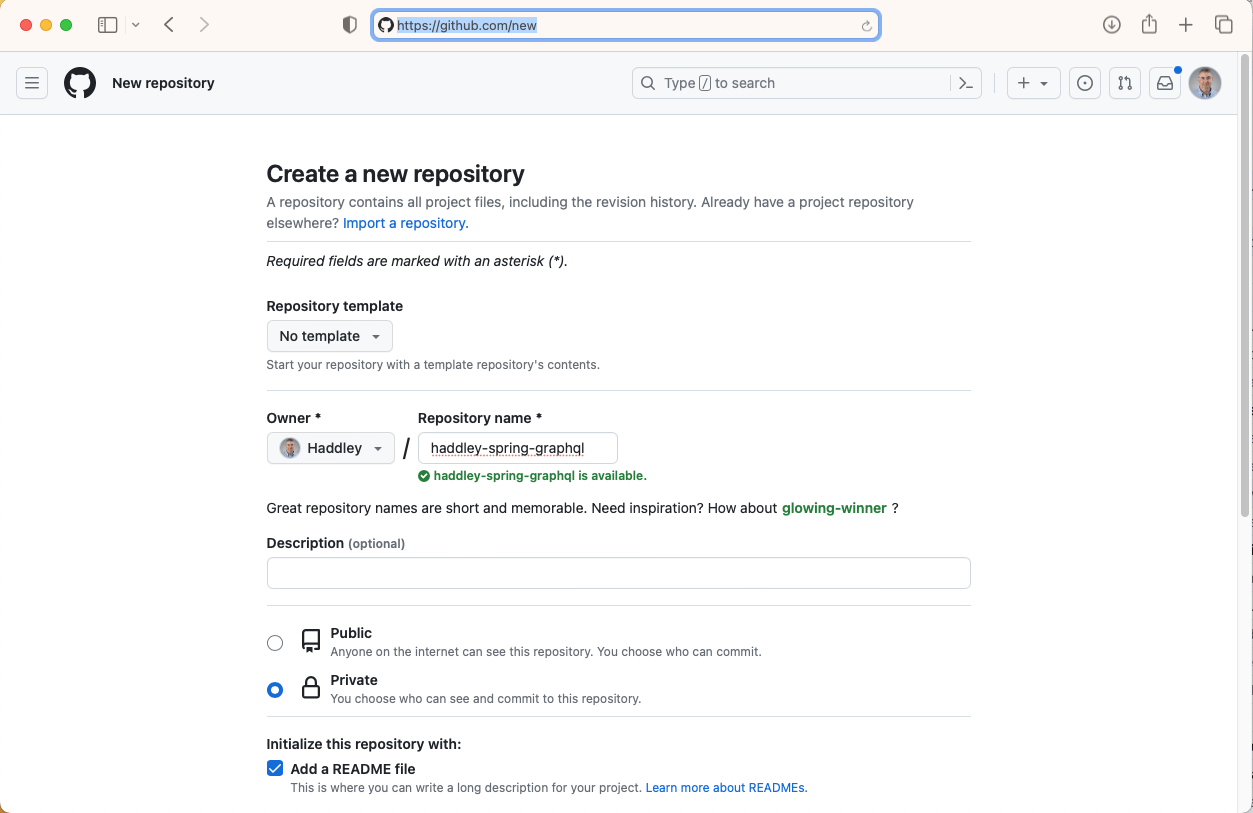Open the GitHub hamburger navigation menu
Viewport: 1253px width, 813px height.
(32, 83)
